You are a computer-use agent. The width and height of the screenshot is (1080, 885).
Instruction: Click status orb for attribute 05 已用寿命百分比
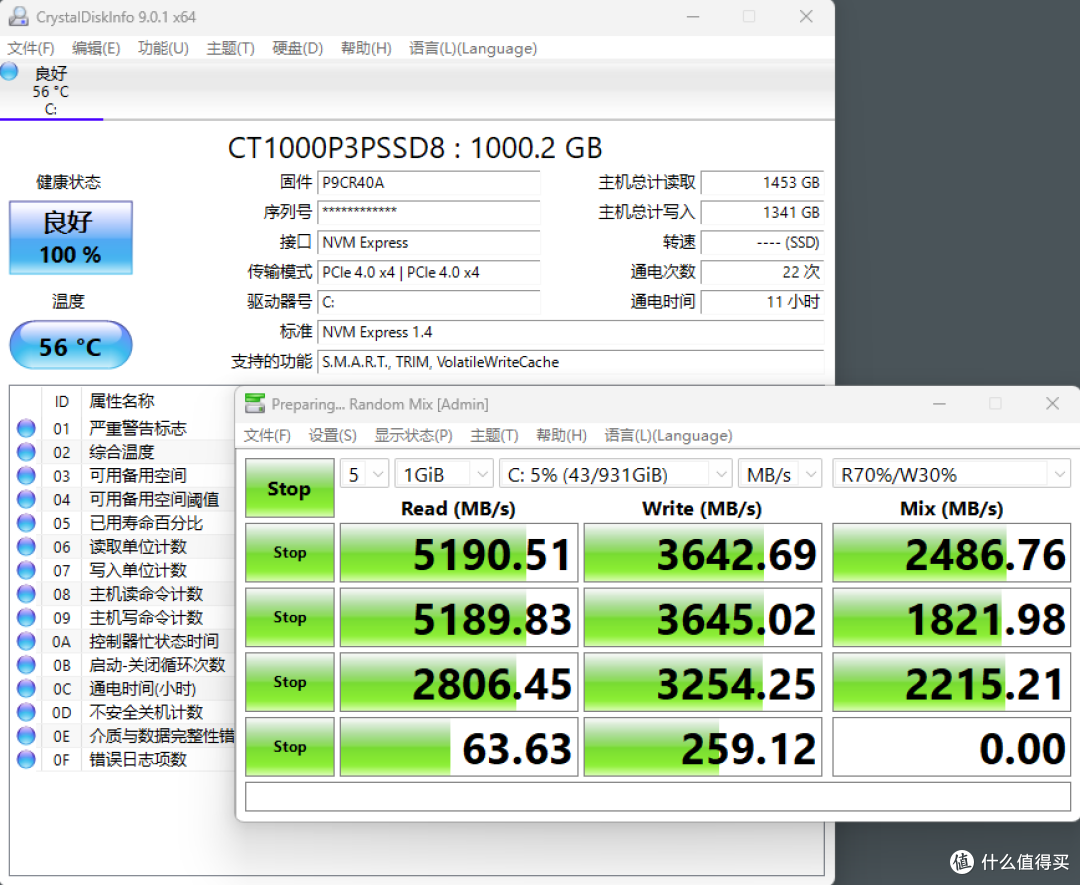pos(26,523)
